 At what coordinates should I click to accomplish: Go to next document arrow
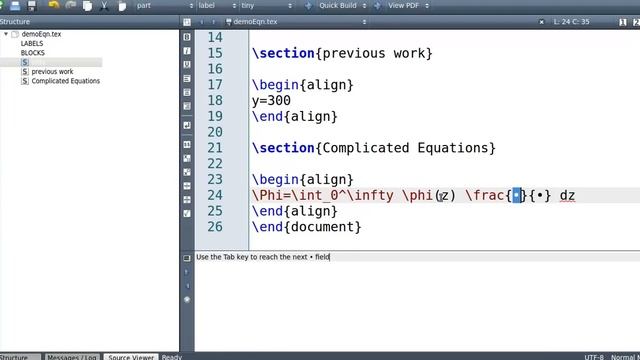coord(213,22)
